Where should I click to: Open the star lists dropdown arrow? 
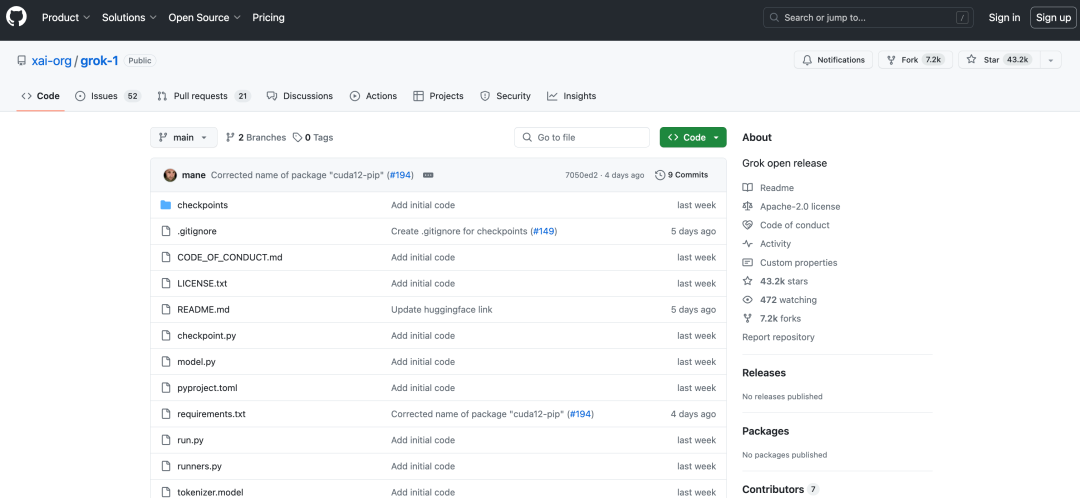tap(1051, 60)
